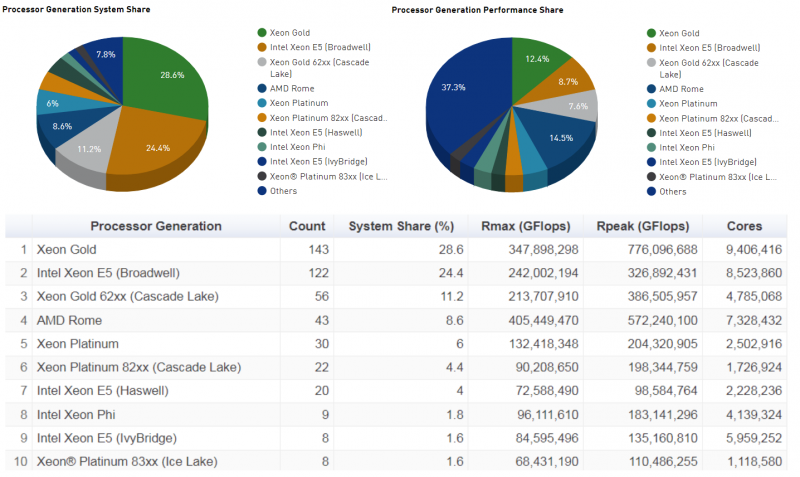
Task: Click cores value 8,523,860 in Broadwell row
Action: coord(754,273)
